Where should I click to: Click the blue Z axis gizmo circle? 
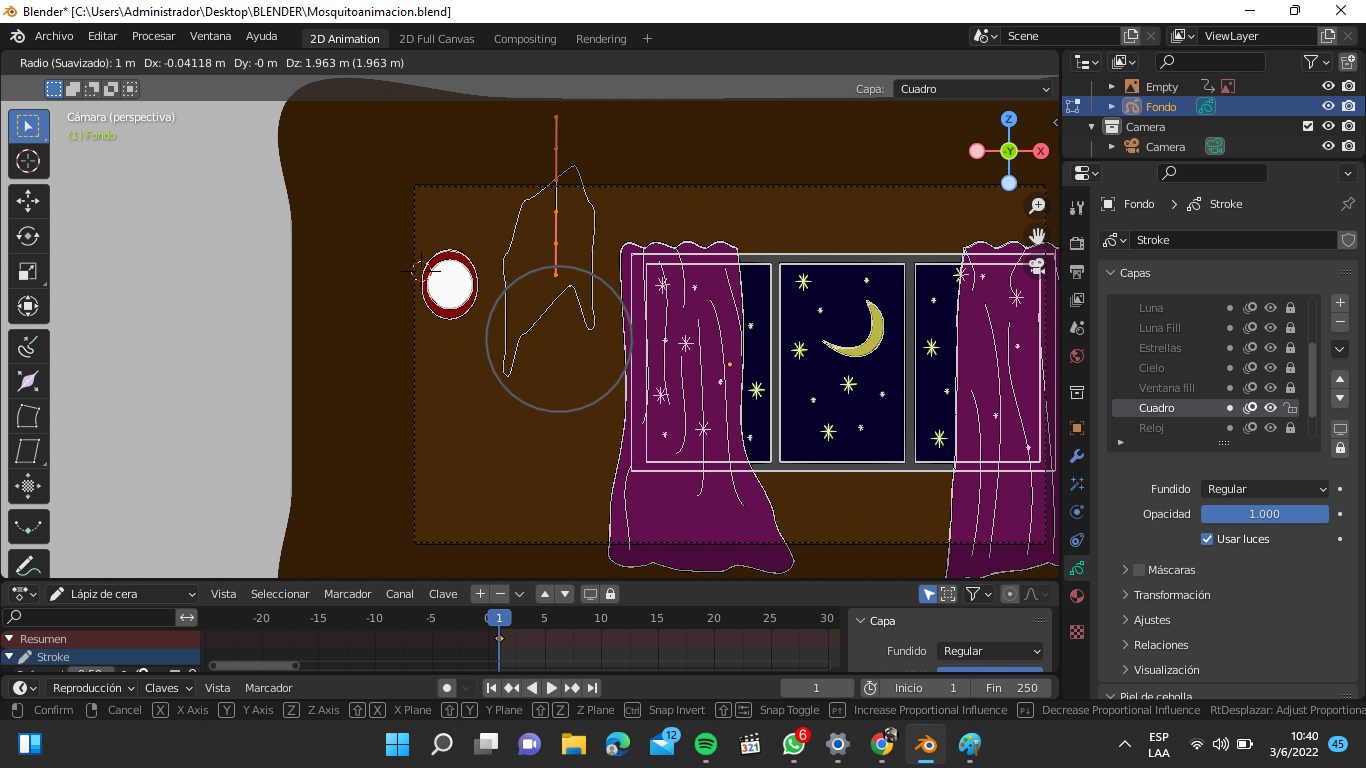(1009, 119)
